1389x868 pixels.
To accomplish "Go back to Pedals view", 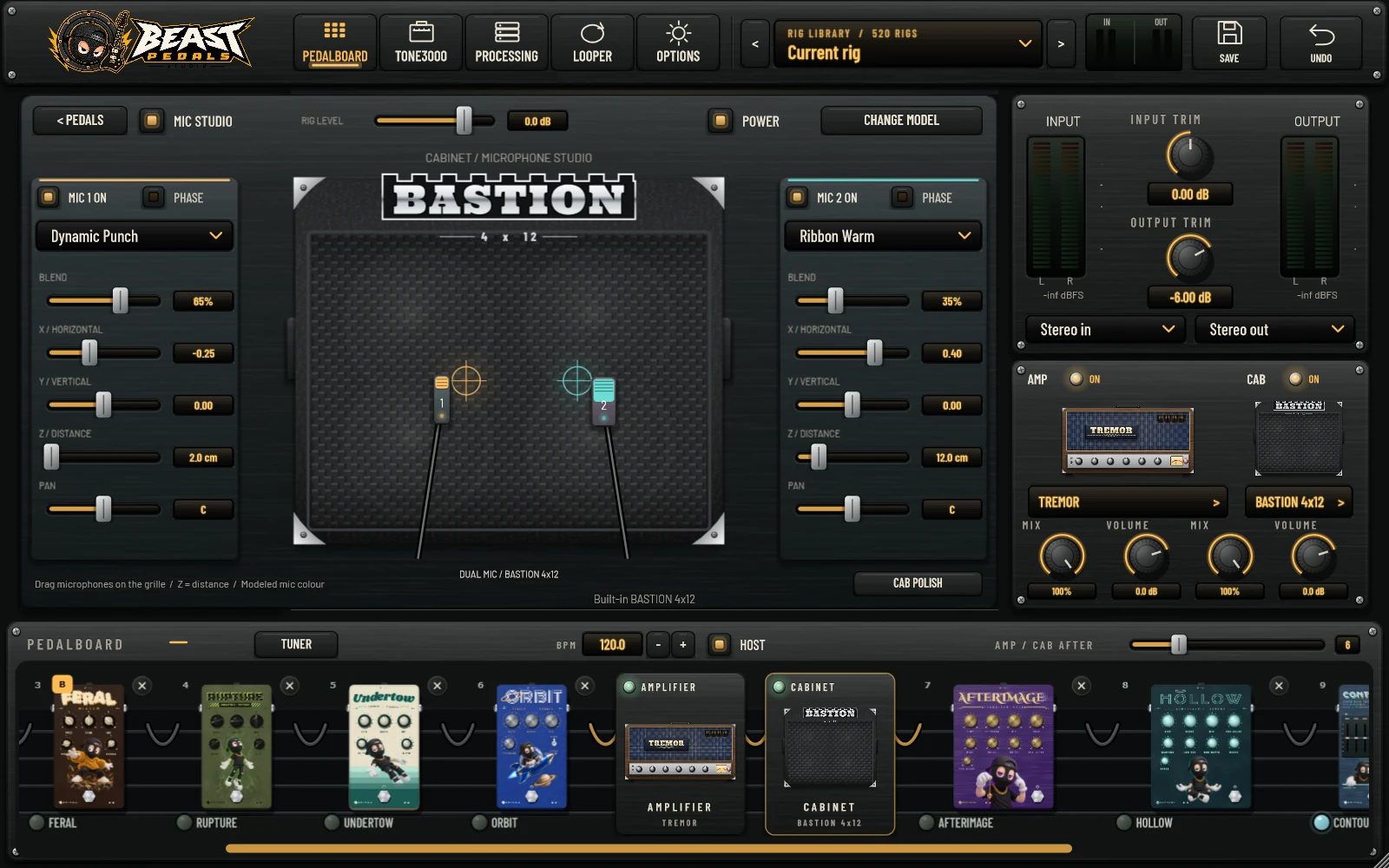I will [80, 121].
